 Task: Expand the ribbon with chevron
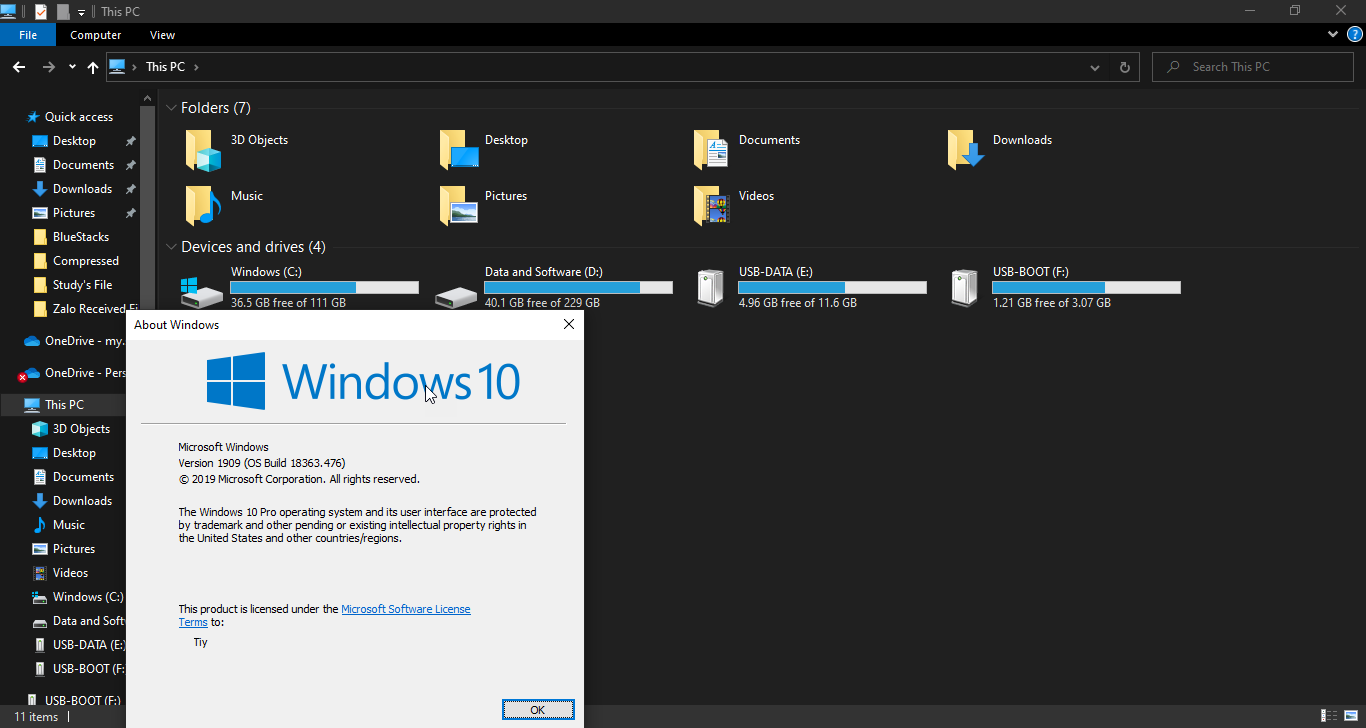click(x=1333, y=34)
